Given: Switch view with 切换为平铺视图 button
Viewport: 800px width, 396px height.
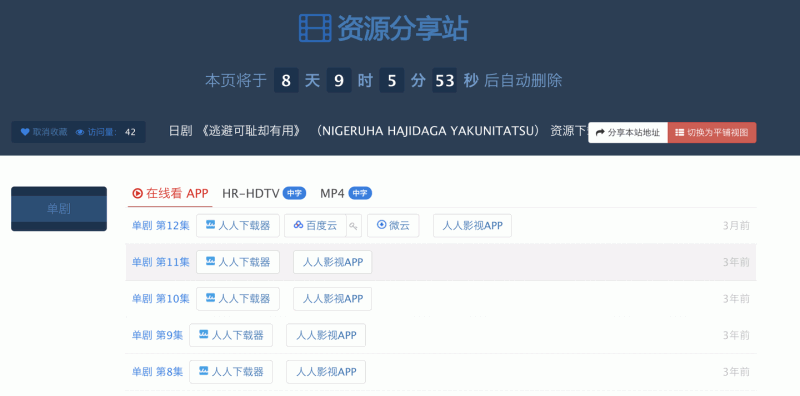Looking at the screenshot, I should pos(712,132).
